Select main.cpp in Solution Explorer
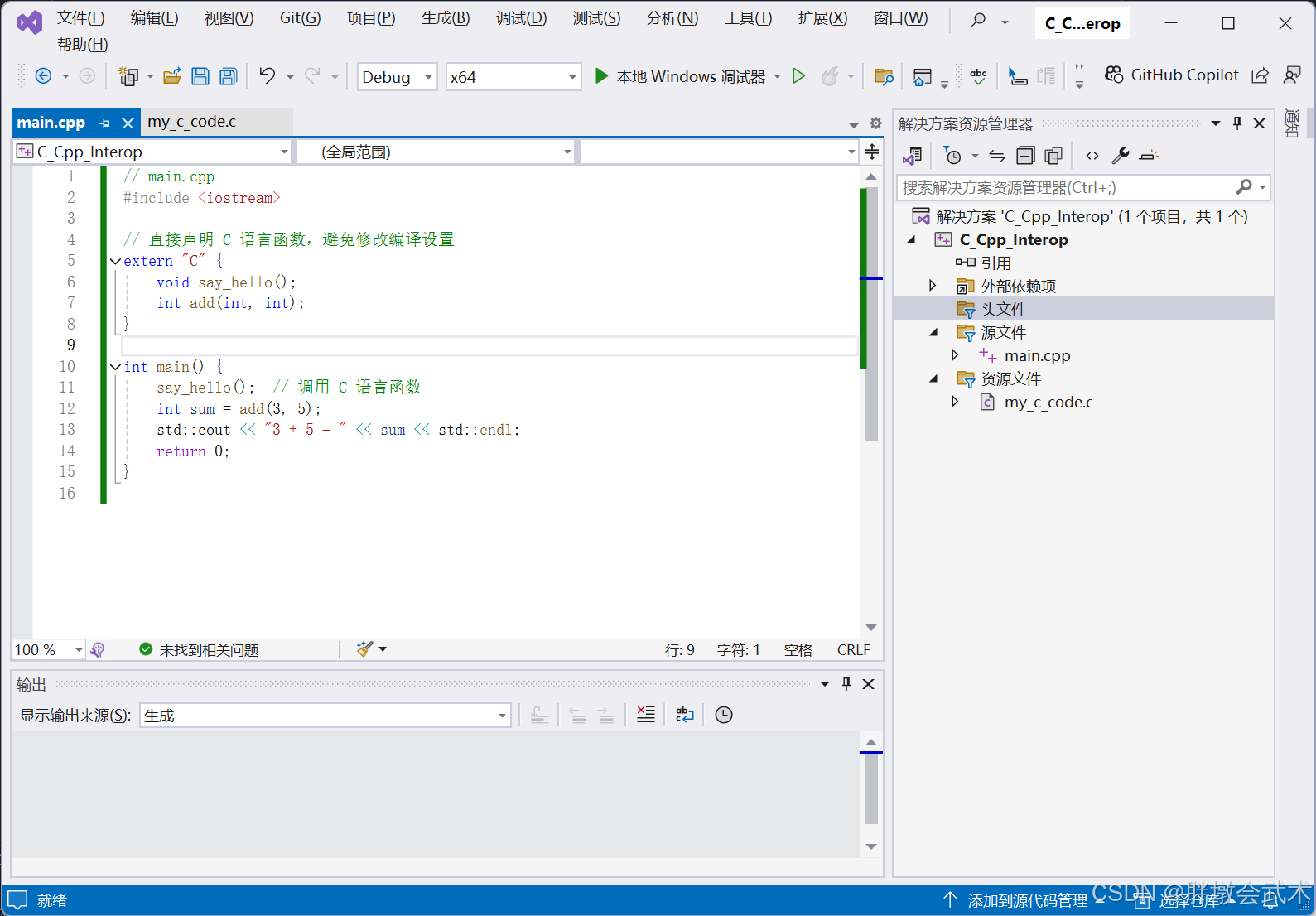 [1038, 356]
